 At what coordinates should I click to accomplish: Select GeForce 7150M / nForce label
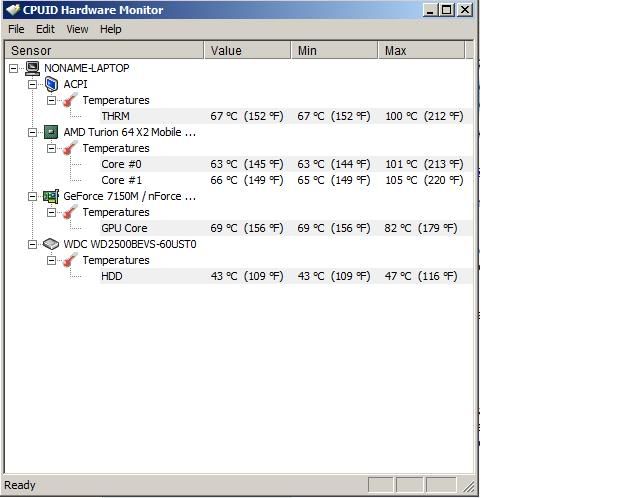(130, 196)
